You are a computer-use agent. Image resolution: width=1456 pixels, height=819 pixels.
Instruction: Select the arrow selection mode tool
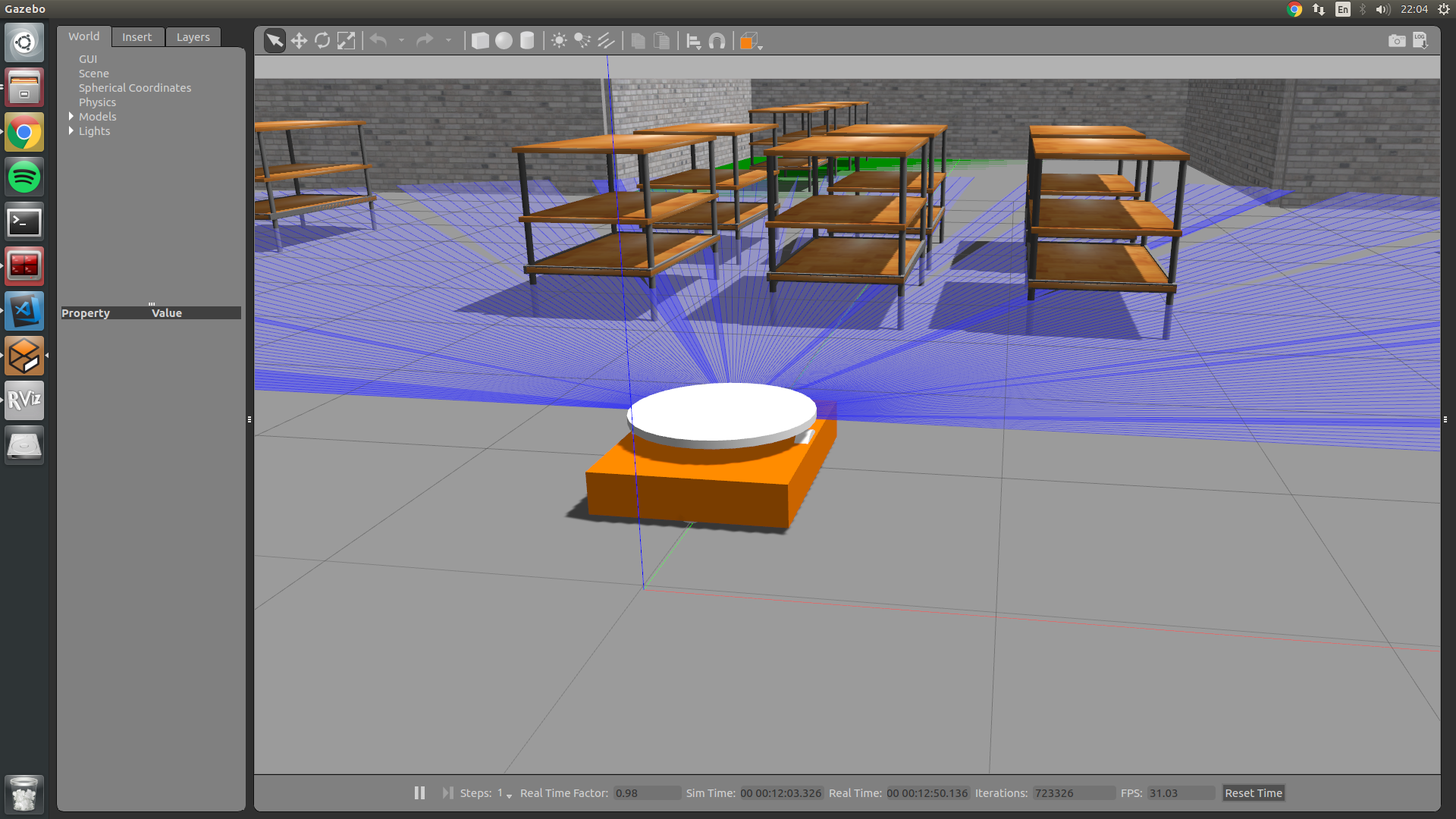275,41
